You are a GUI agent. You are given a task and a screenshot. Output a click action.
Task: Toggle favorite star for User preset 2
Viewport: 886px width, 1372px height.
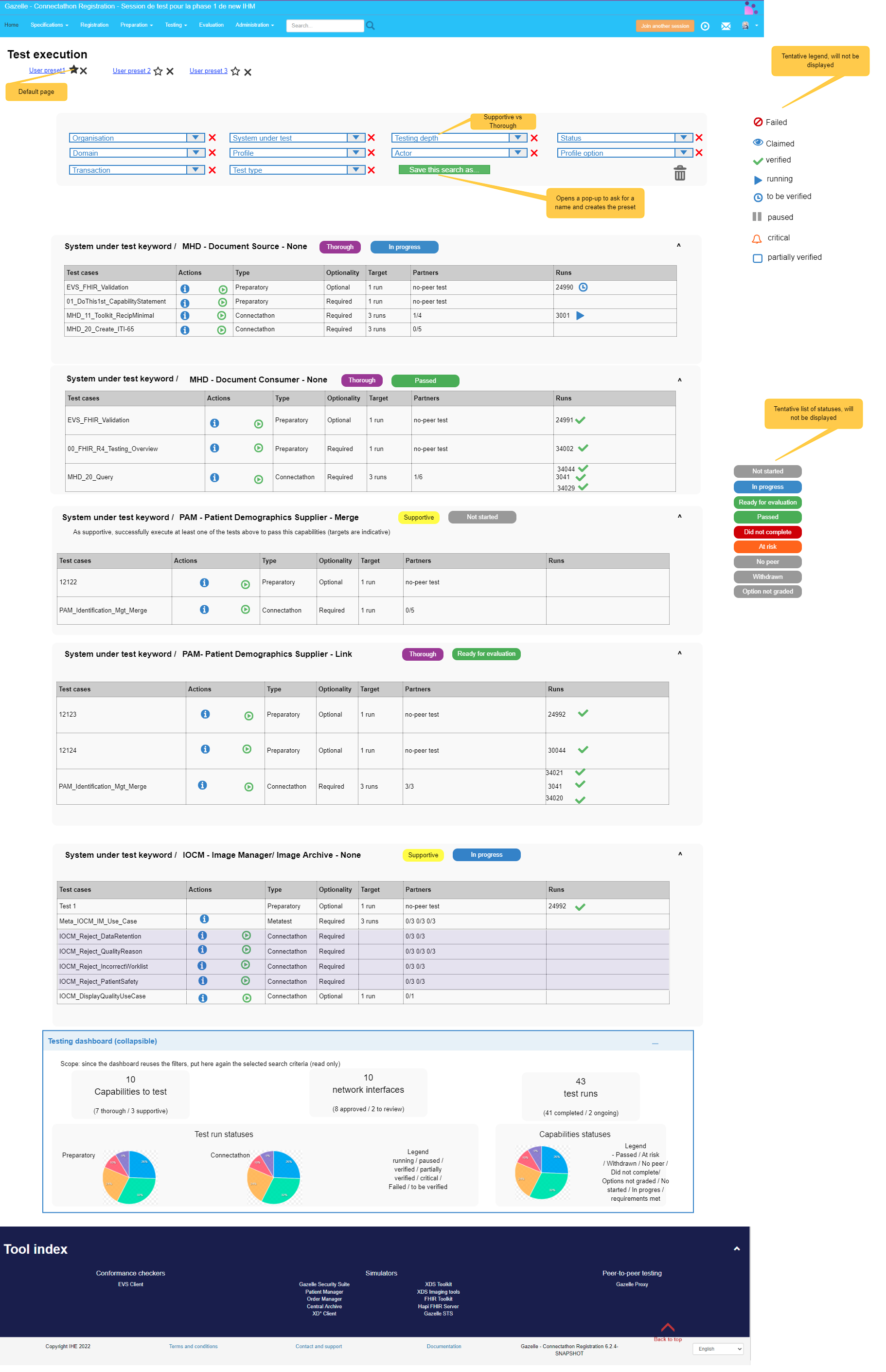[158, 72]
